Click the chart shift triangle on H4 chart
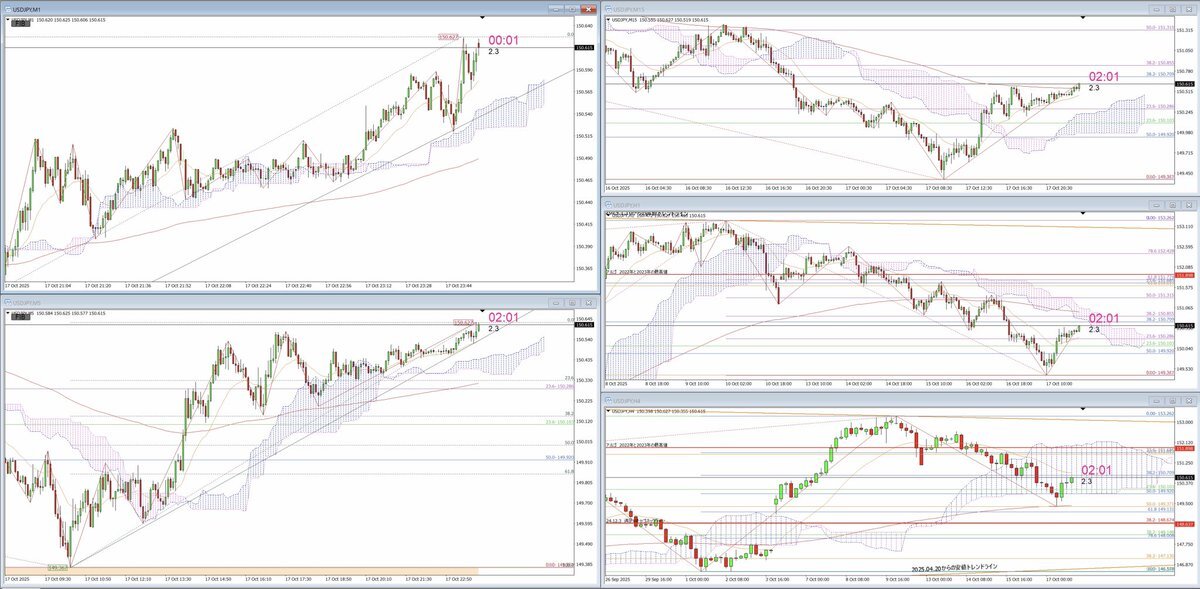Image resolution: width=1200 pixels, height=589 pixels. [x=1083, y=409]
